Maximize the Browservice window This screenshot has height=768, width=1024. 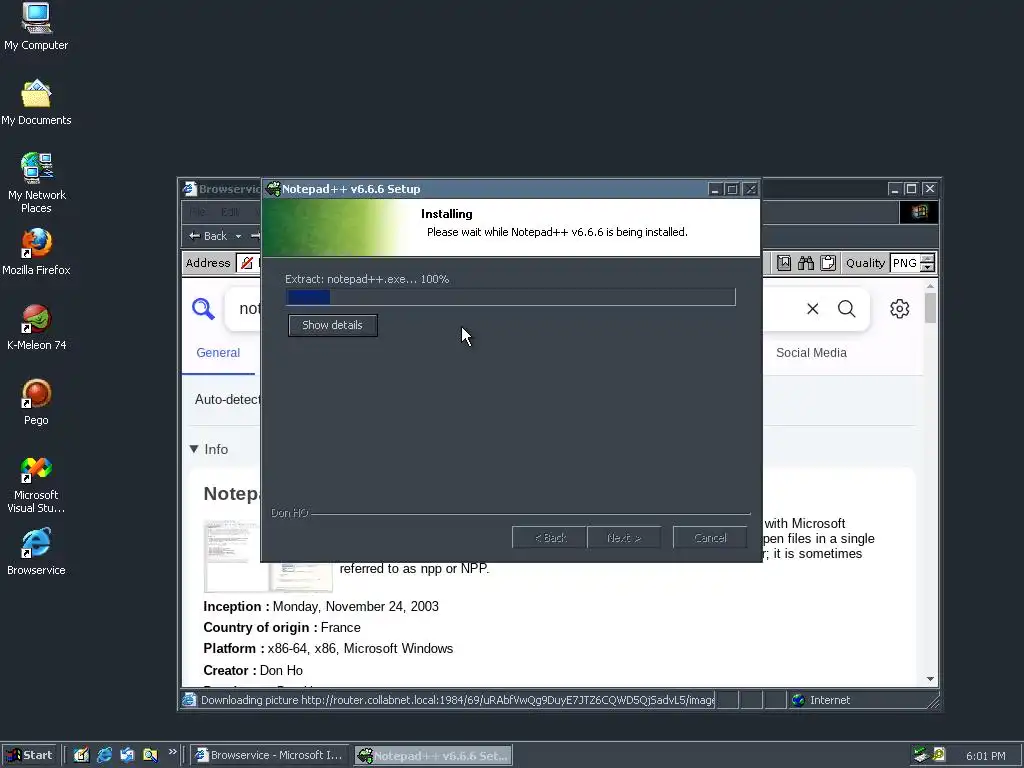(x=912, y=189)
